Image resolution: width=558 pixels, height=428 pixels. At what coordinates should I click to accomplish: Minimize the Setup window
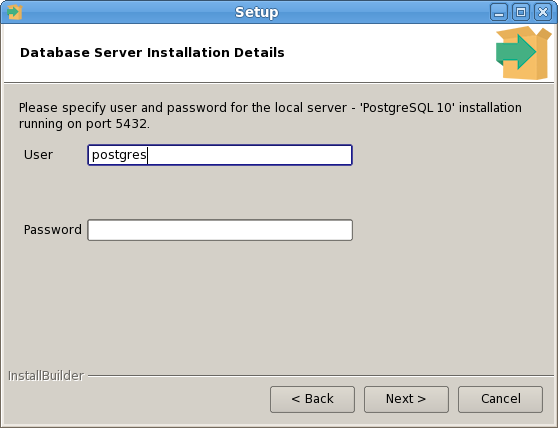tap(499, 12)
